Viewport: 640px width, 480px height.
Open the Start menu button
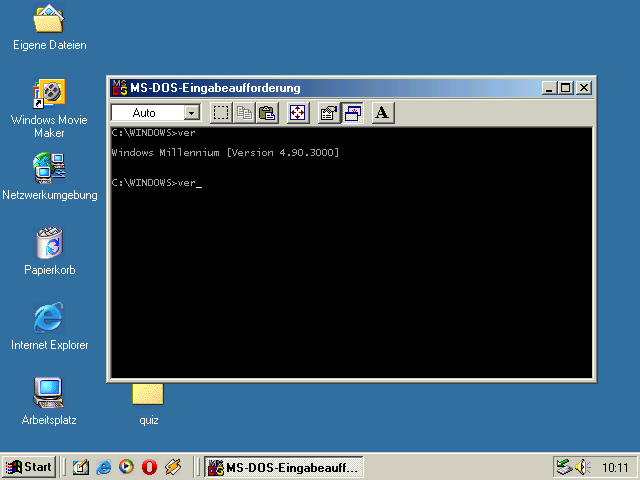(x=29, y=467)
